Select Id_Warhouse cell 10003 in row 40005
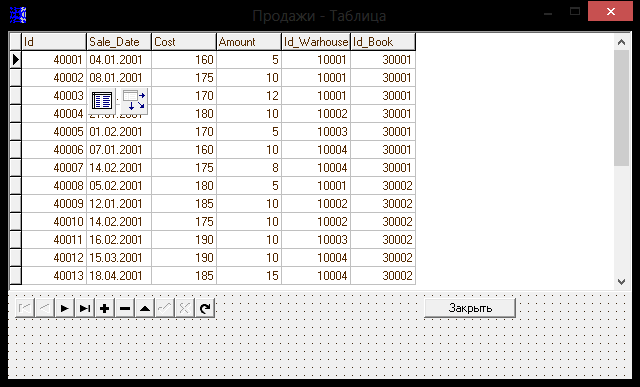640x387 pixels. tap(316, 131)
